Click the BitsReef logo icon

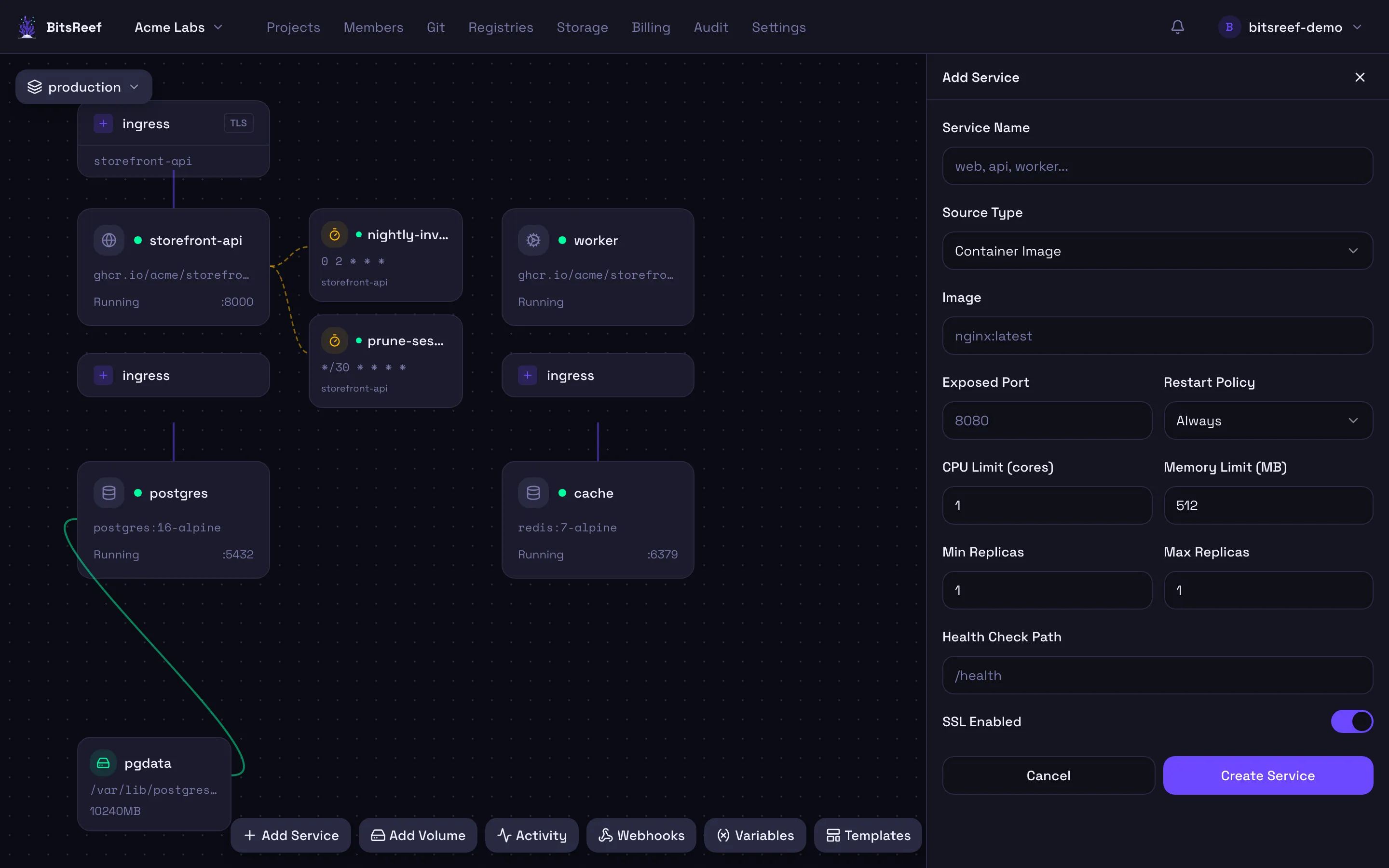click(27, 27)
